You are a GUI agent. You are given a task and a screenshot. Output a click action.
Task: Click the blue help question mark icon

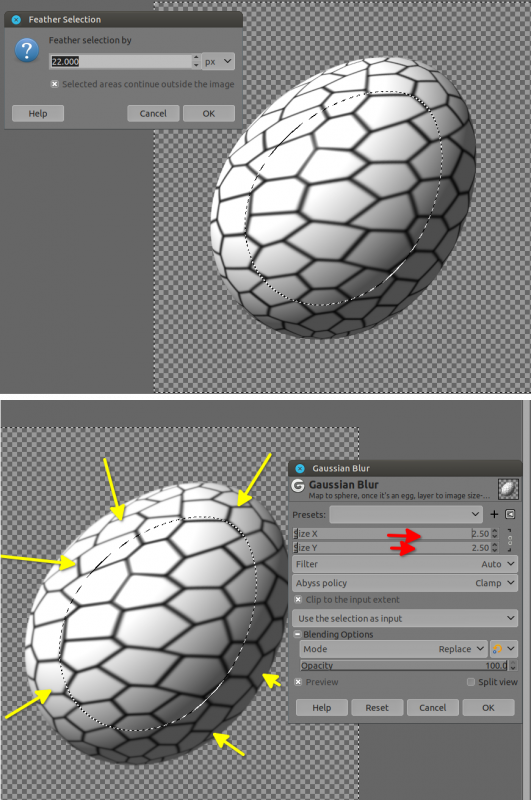[27, 50]
